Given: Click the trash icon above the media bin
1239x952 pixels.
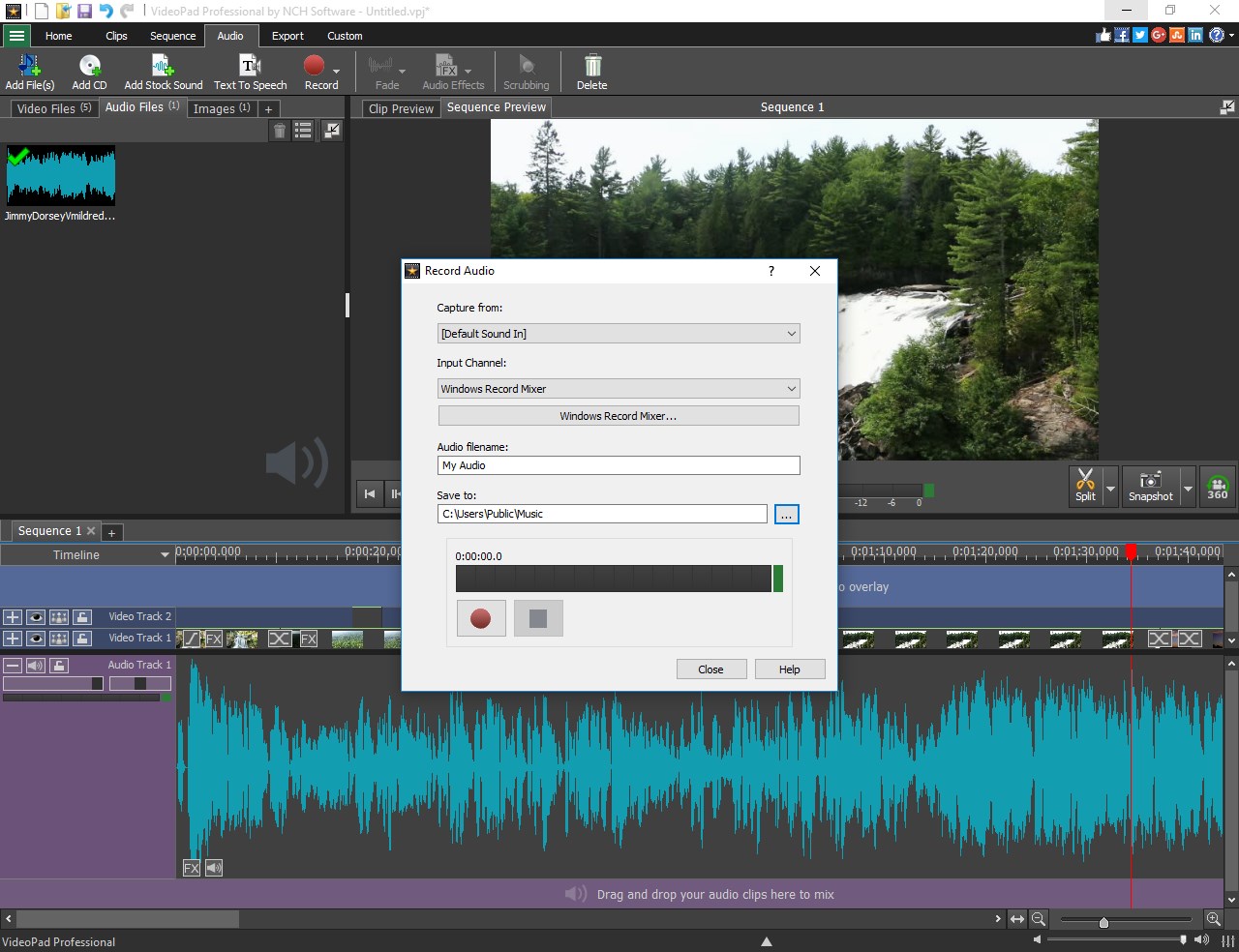Looking at the screenshot, I should click(280, 131).
